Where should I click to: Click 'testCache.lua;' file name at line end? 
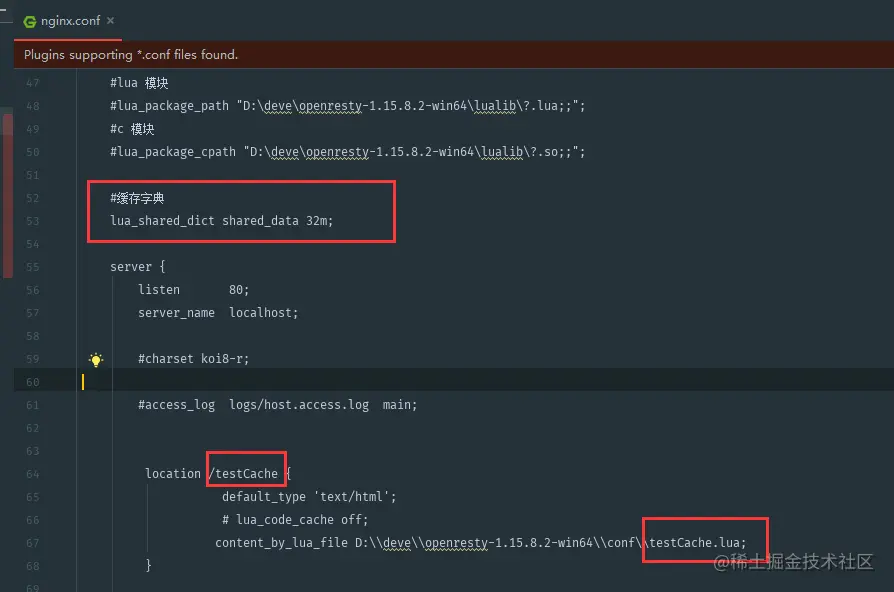coord(698,542)
